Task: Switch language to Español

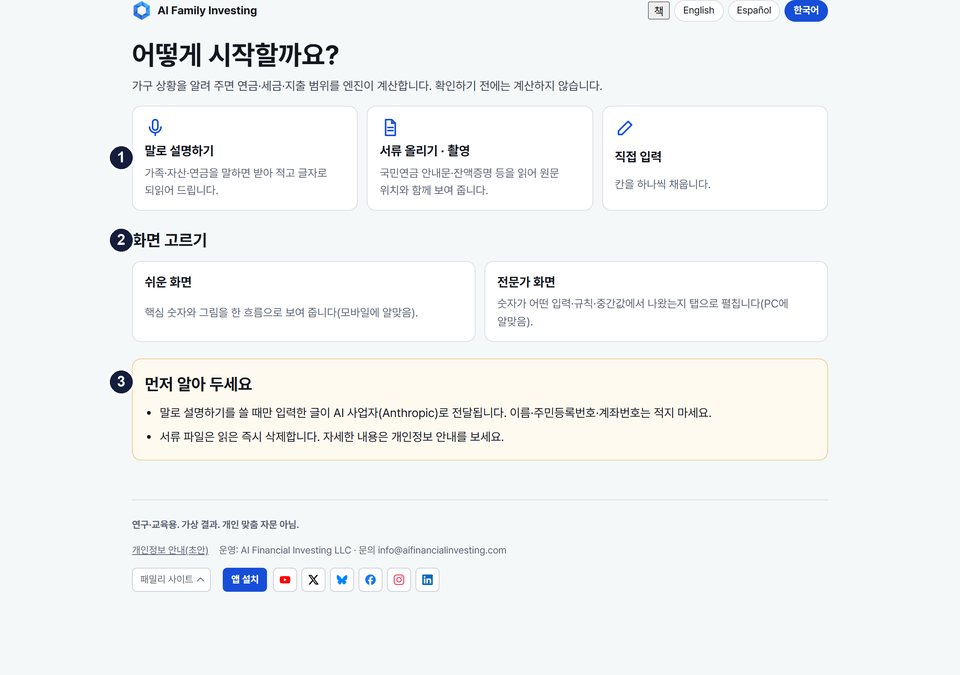Action: click(x=754, y=10)
